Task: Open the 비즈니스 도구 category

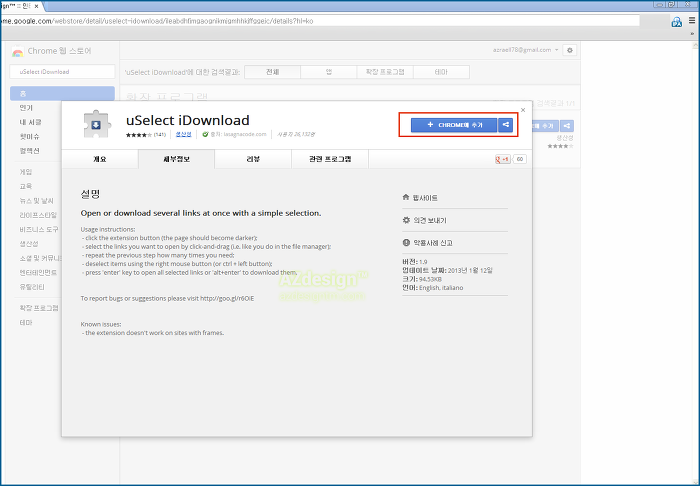Action: coord(39,229)
